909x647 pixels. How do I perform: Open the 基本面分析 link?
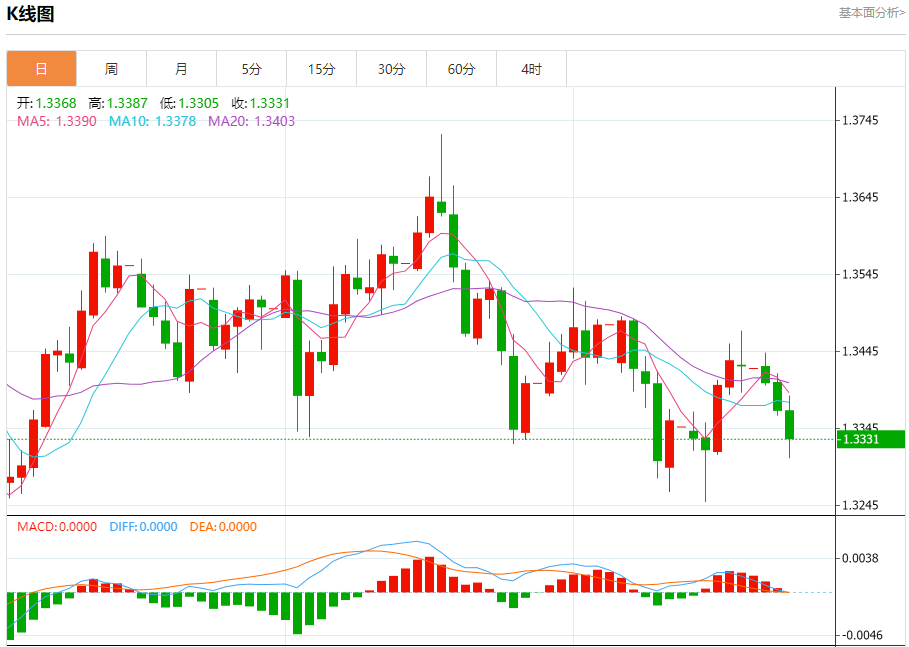pos(871,13)
